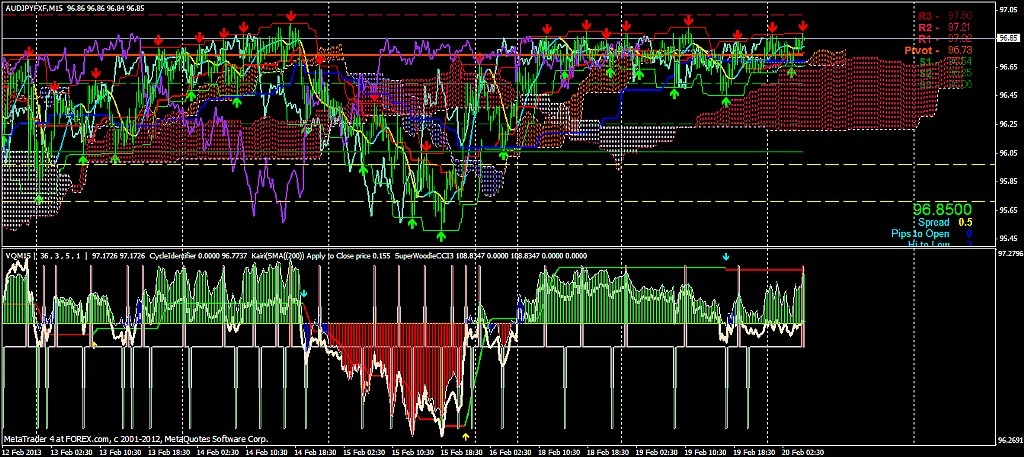Click 95.45 on the price scale
This screenshot has width=1024, height=457.
[1008, 239]
